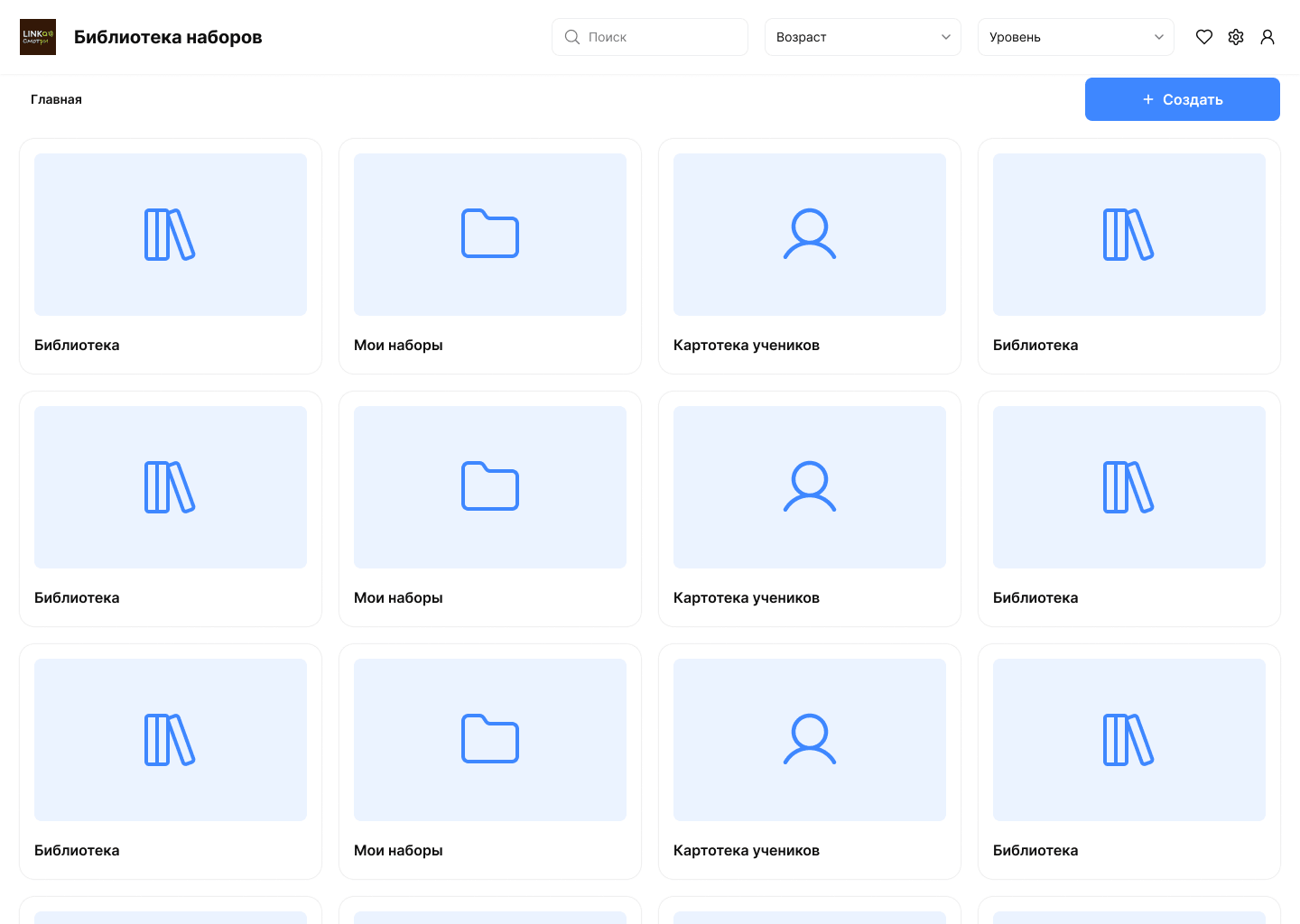Open person icon of Картотека учеников, top row
The image size is (1300, 924).
(810, 235)
